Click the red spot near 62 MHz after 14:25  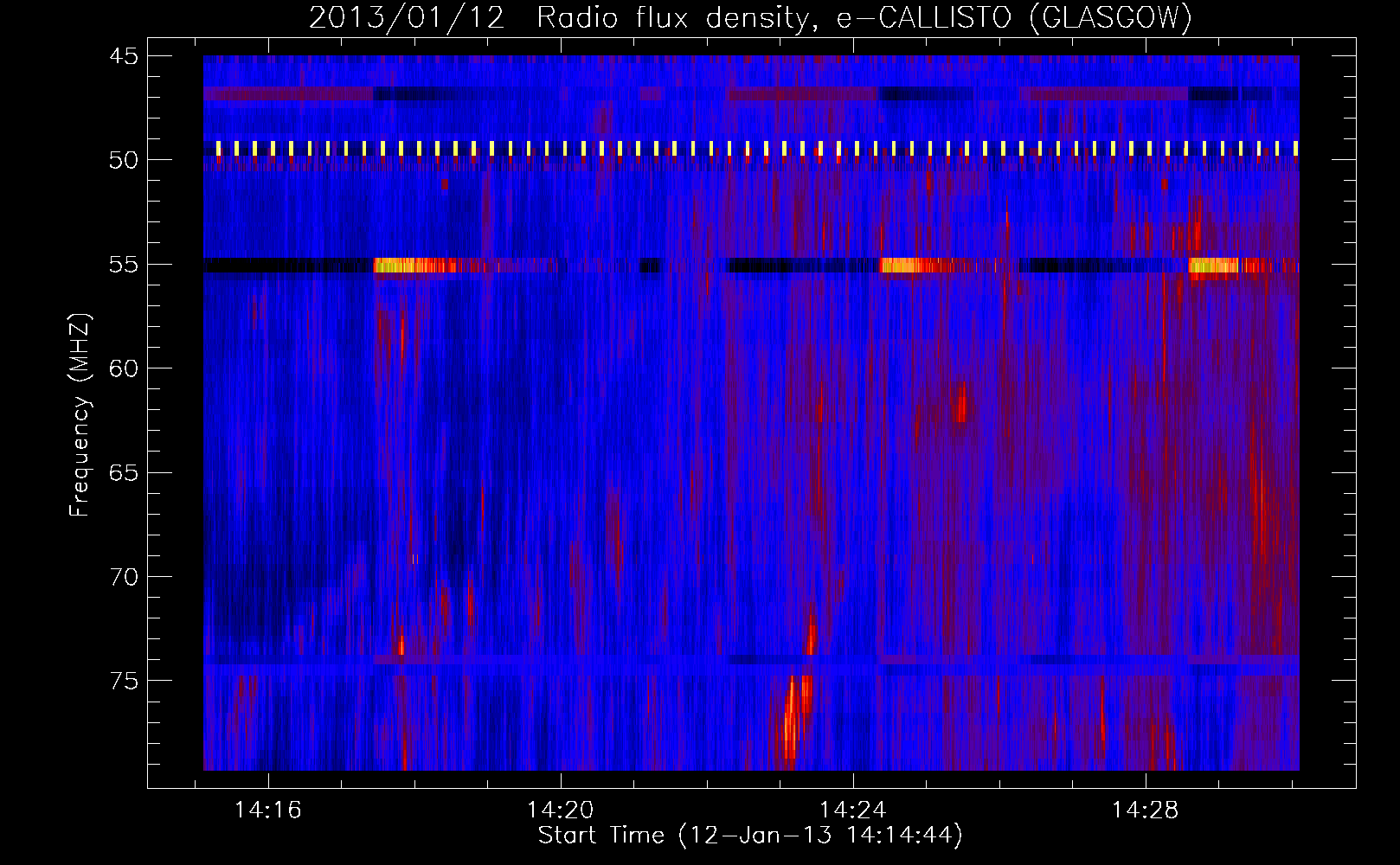pos(961,404)
